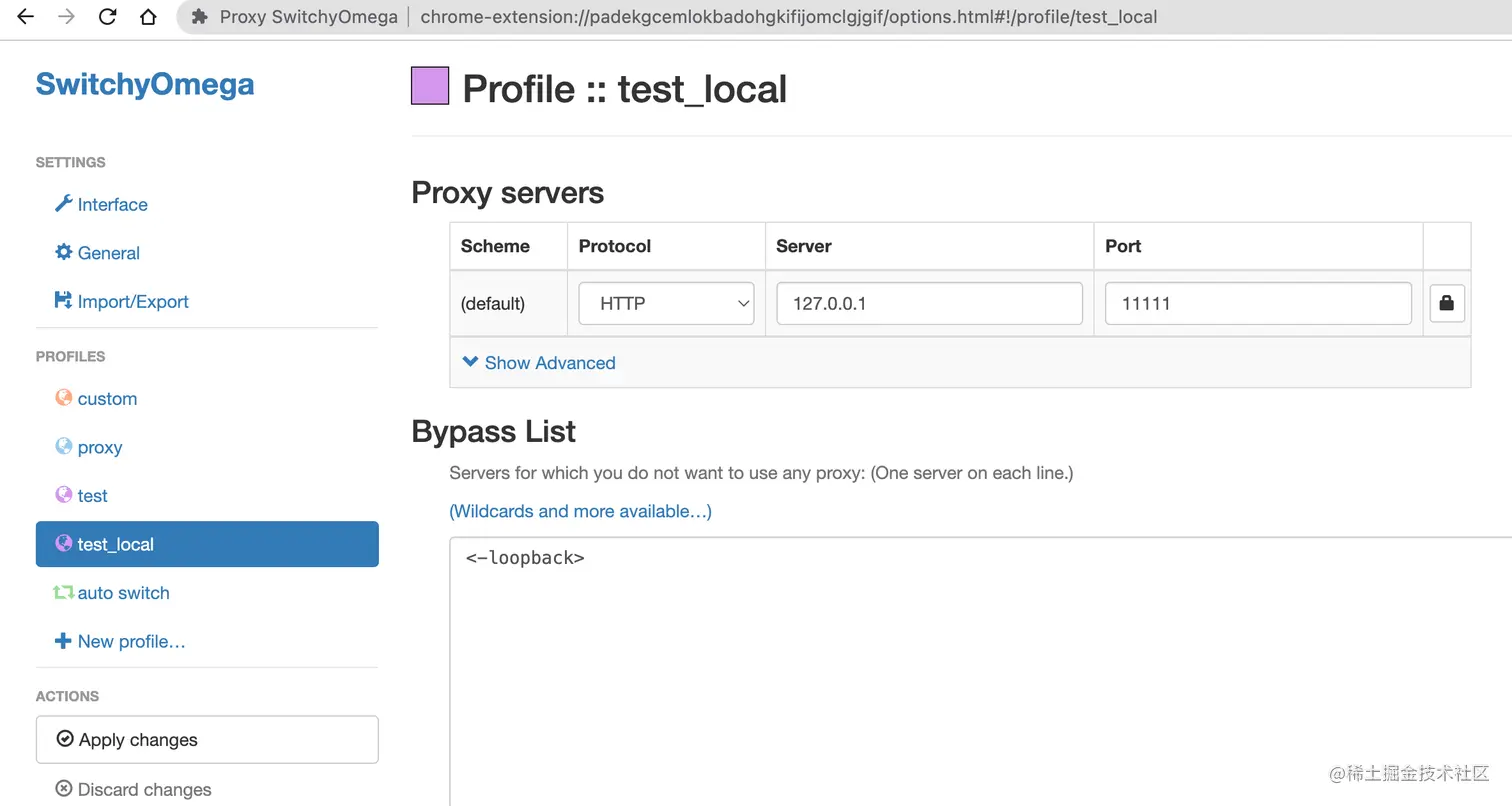Select the proxy profile
This screenshot has width=1512, height=806.
coord(99,447)
